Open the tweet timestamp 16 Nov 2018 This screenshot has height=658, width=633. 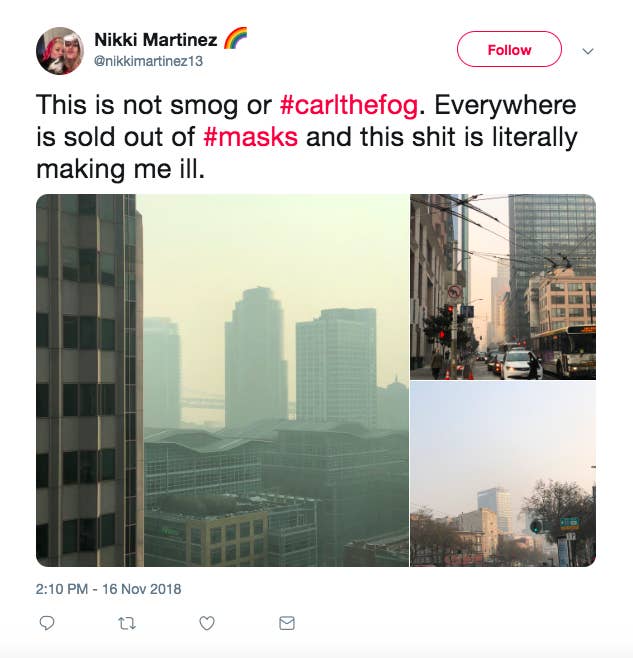pyautogui.click(x=108, y=589)
